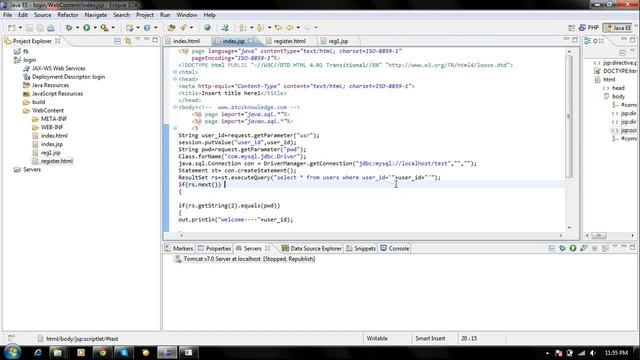Open the Markers tab
The height and width of the screenshot is (360, 640).
pyautogui.click(x=179, y=248)
